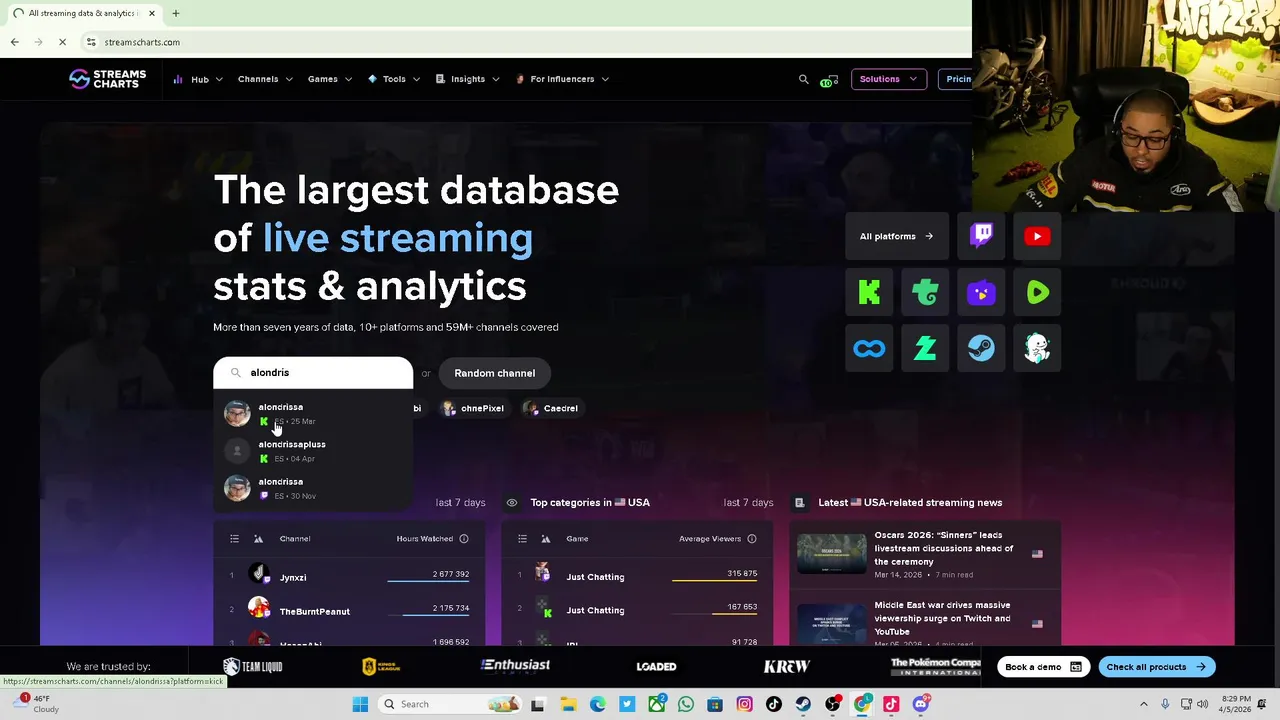Open the Solutions dropdown button
1280x720 pixels.
(888, 79)
